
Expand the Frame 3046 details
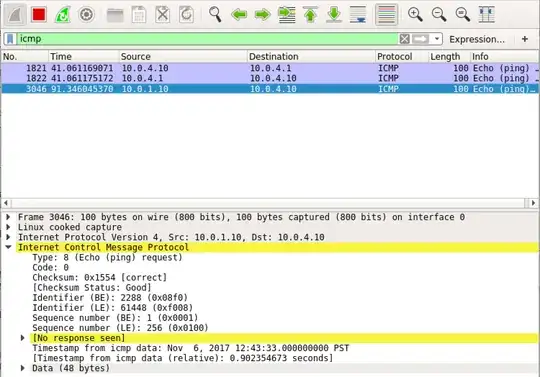[x=8, y=217]
